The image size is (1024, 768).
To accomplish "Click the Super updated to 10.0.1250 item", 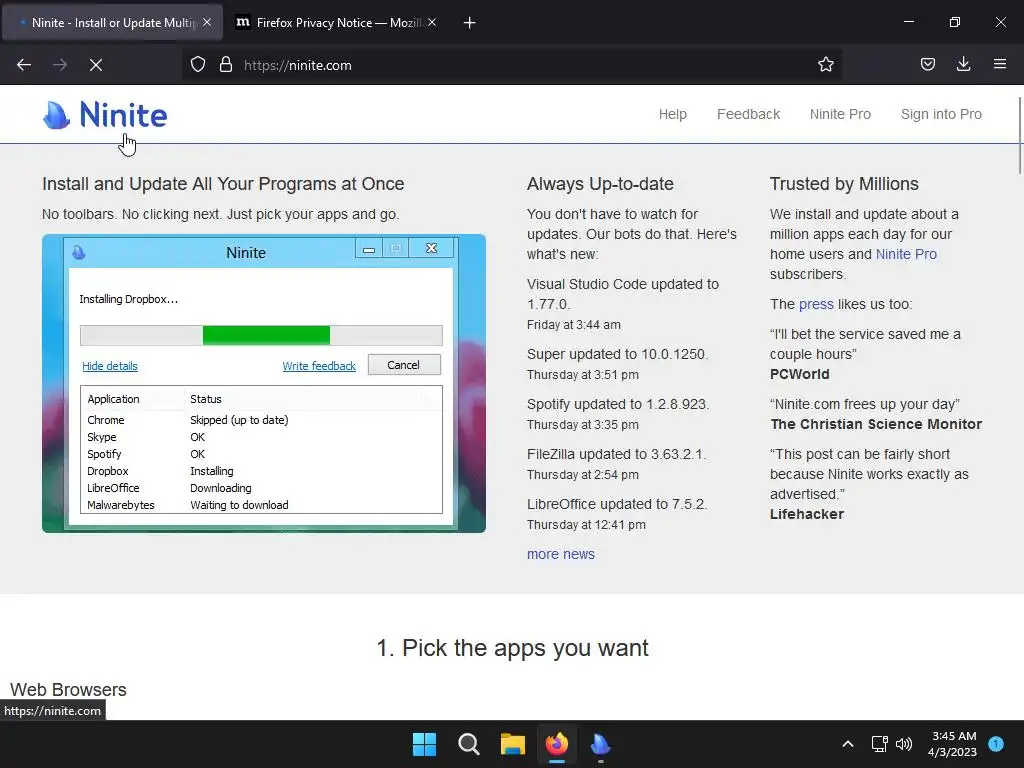I will [x=617, y=354].
